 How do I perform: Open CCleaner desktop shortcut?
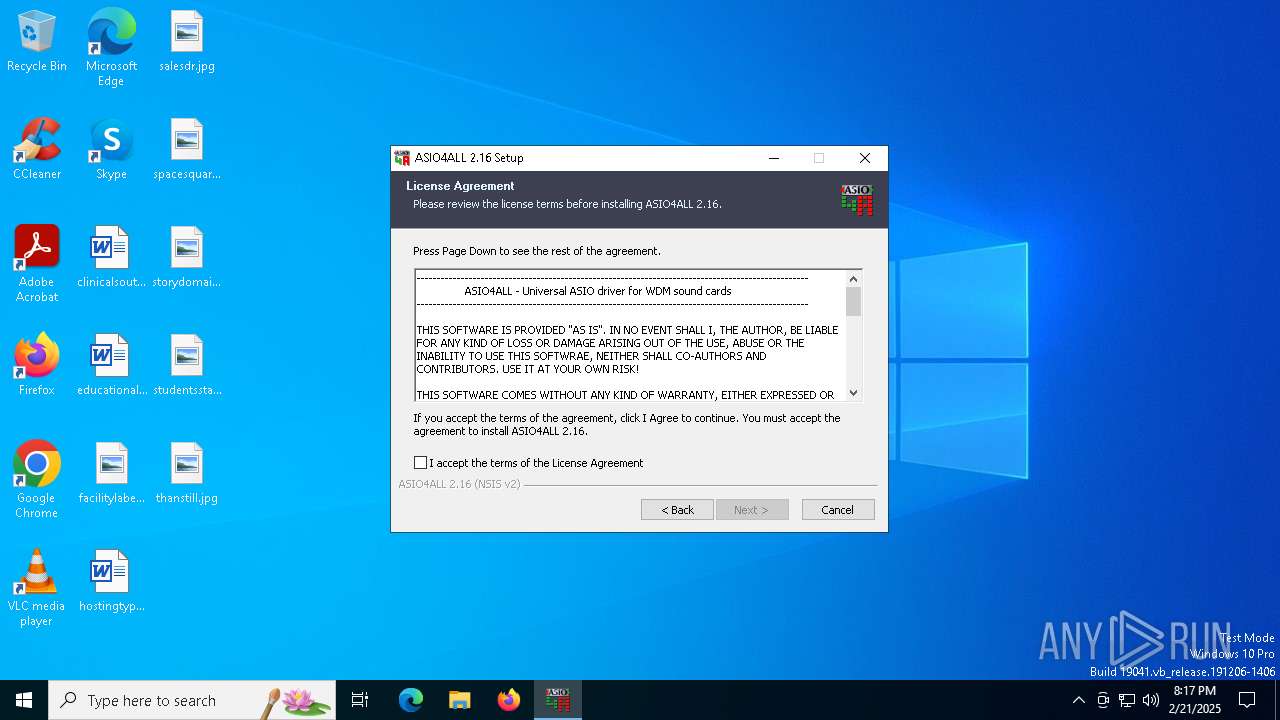click(37, 148)
